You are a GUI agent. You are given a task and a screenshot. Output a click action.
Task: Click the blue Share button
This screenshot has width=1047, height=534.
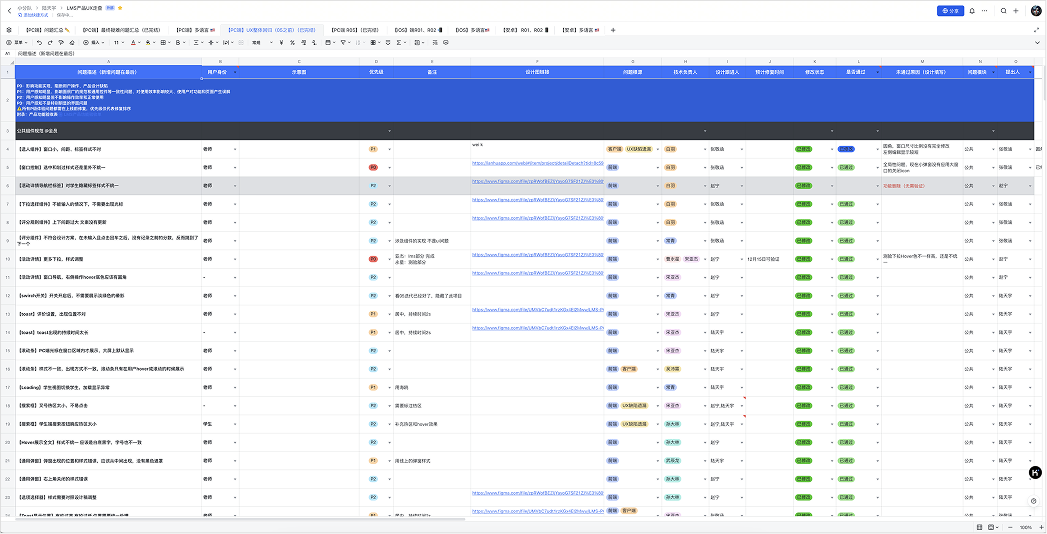950,11
